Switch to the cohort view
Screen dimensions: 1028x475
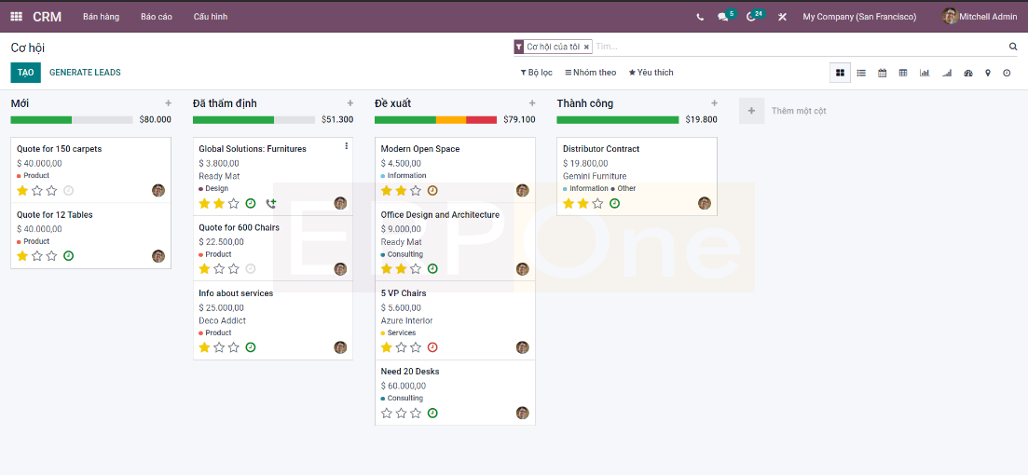point(946,73)
